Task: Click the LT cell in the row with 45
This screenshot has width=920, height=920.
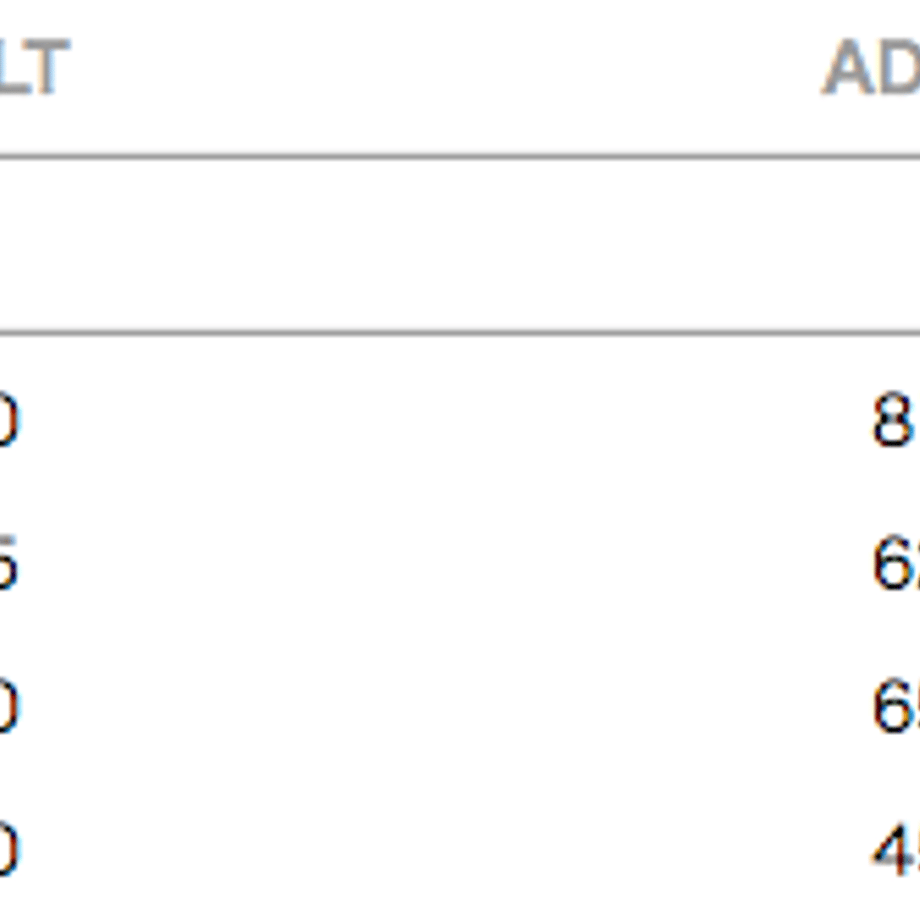Action: pos(9,850)
